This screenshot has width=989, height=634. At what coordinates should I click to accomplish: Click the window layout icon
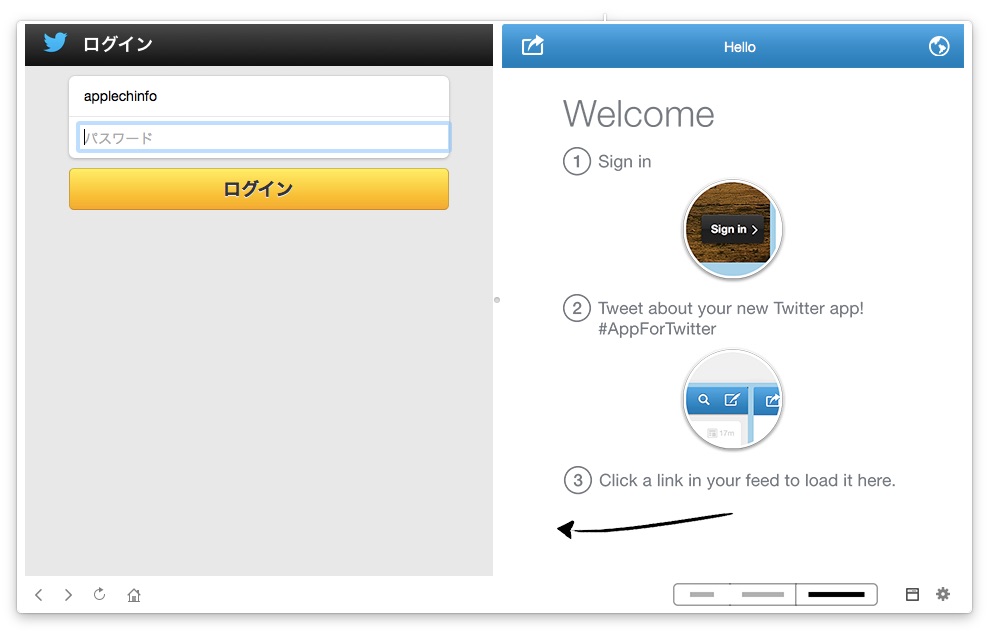(x=912, y=594)
